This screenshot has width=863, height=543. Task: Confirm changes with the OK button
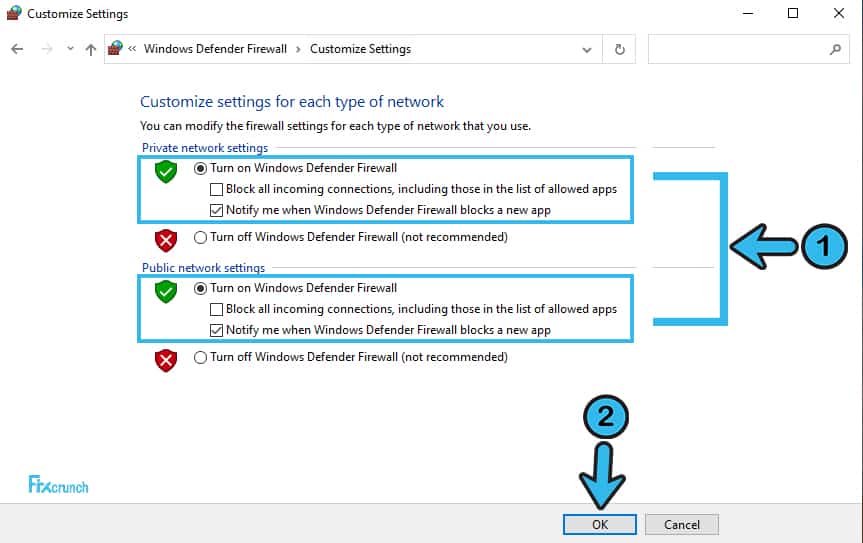[x=600, y=524]
